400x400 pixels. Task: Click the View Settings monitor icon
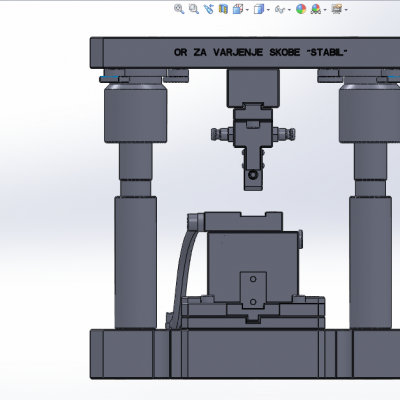pyautogui.click(x=337, y=9)
